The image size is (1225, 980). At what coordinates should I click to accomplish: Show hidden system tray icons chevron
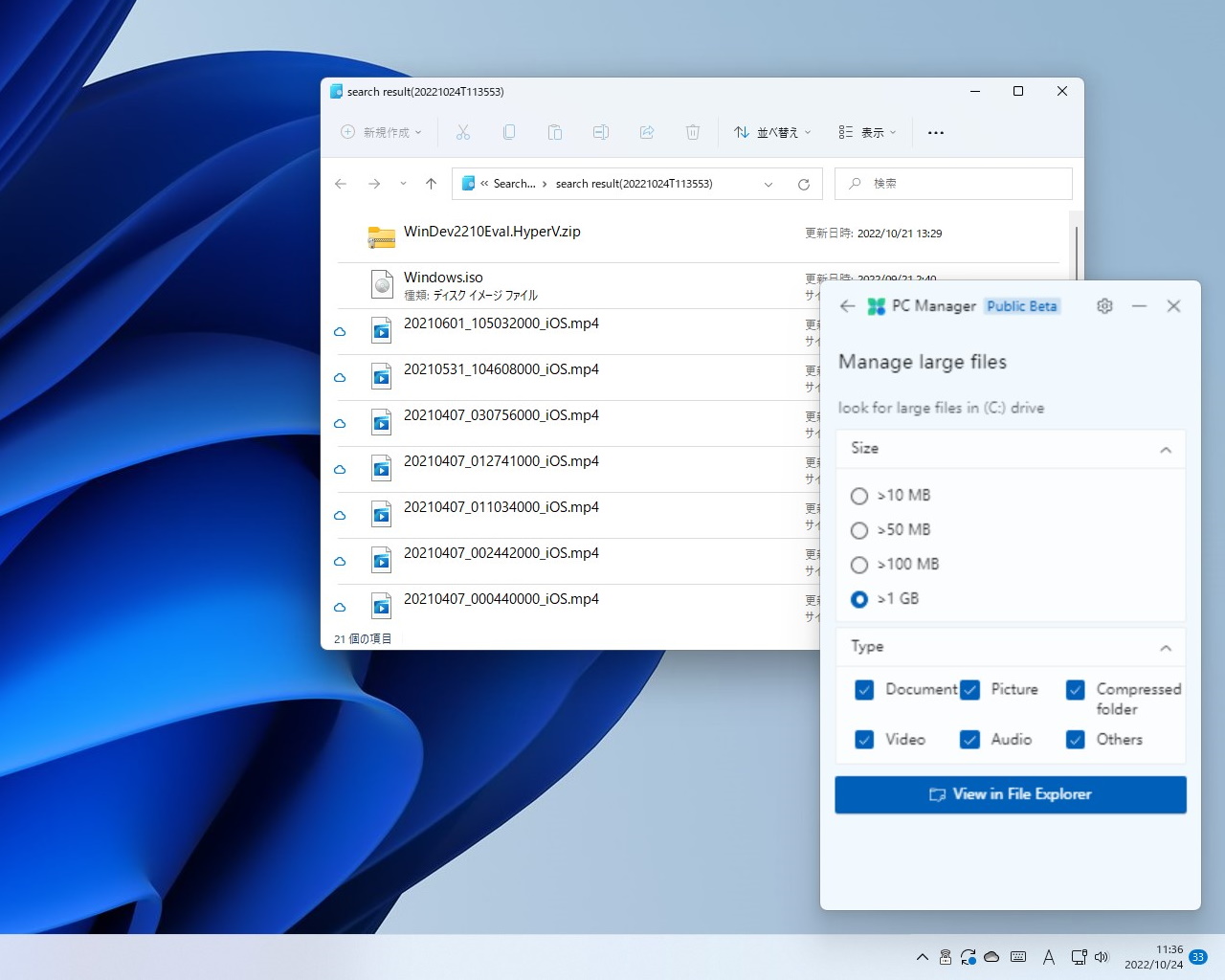tap(922, 957)
